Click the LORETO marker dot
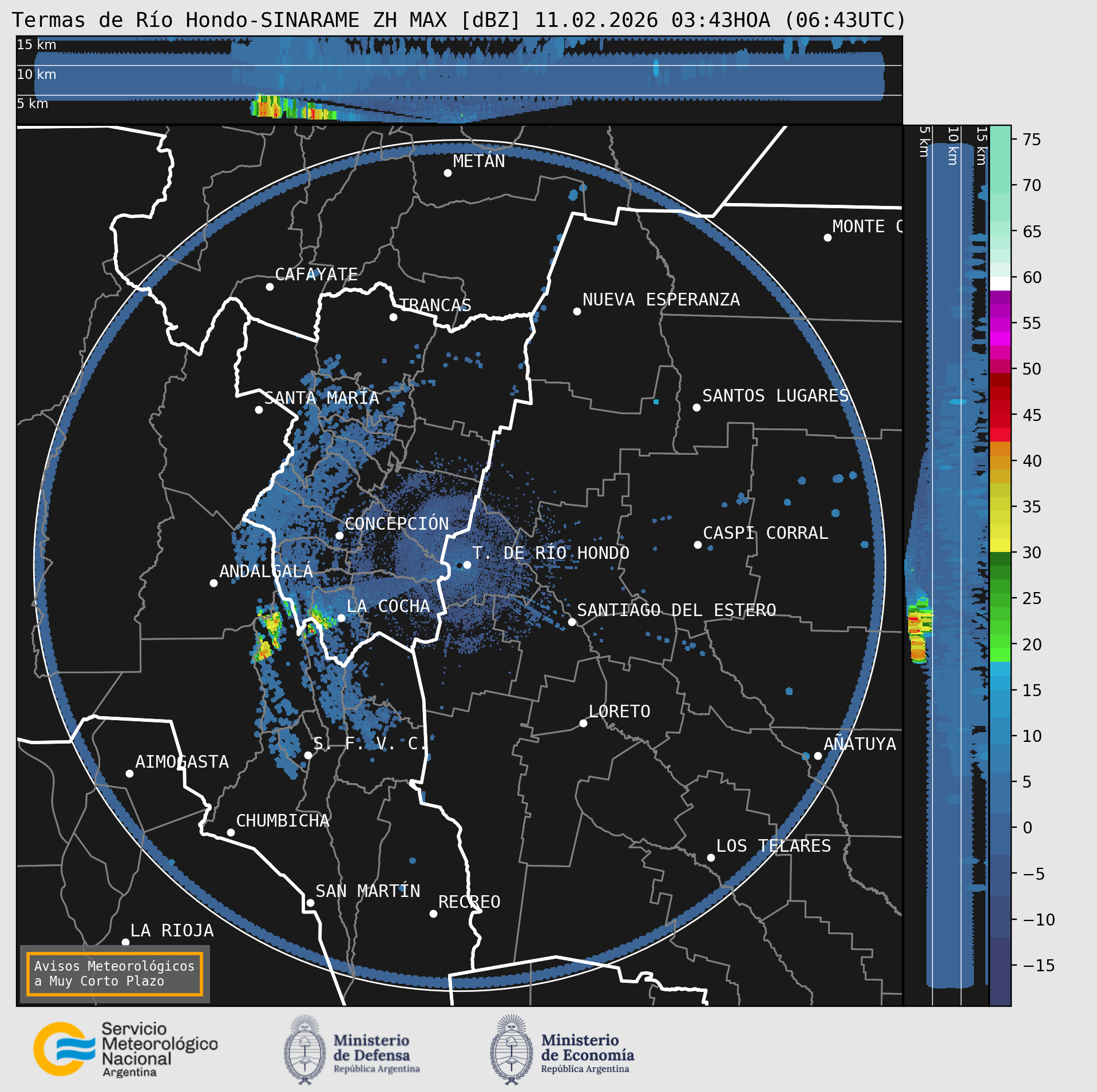 coord(583,723)
